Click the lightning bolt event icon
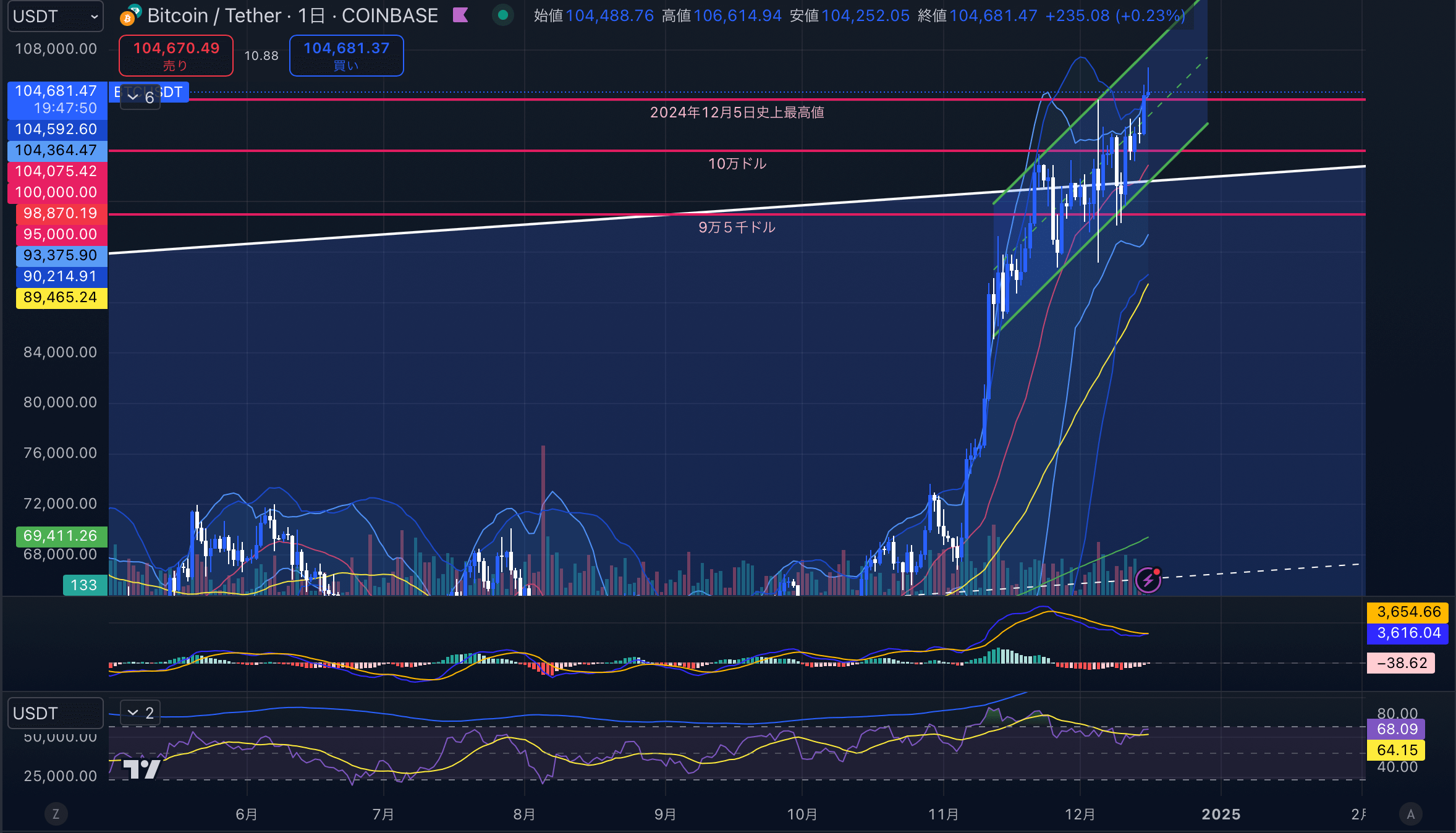 (x=1148, y=580)
